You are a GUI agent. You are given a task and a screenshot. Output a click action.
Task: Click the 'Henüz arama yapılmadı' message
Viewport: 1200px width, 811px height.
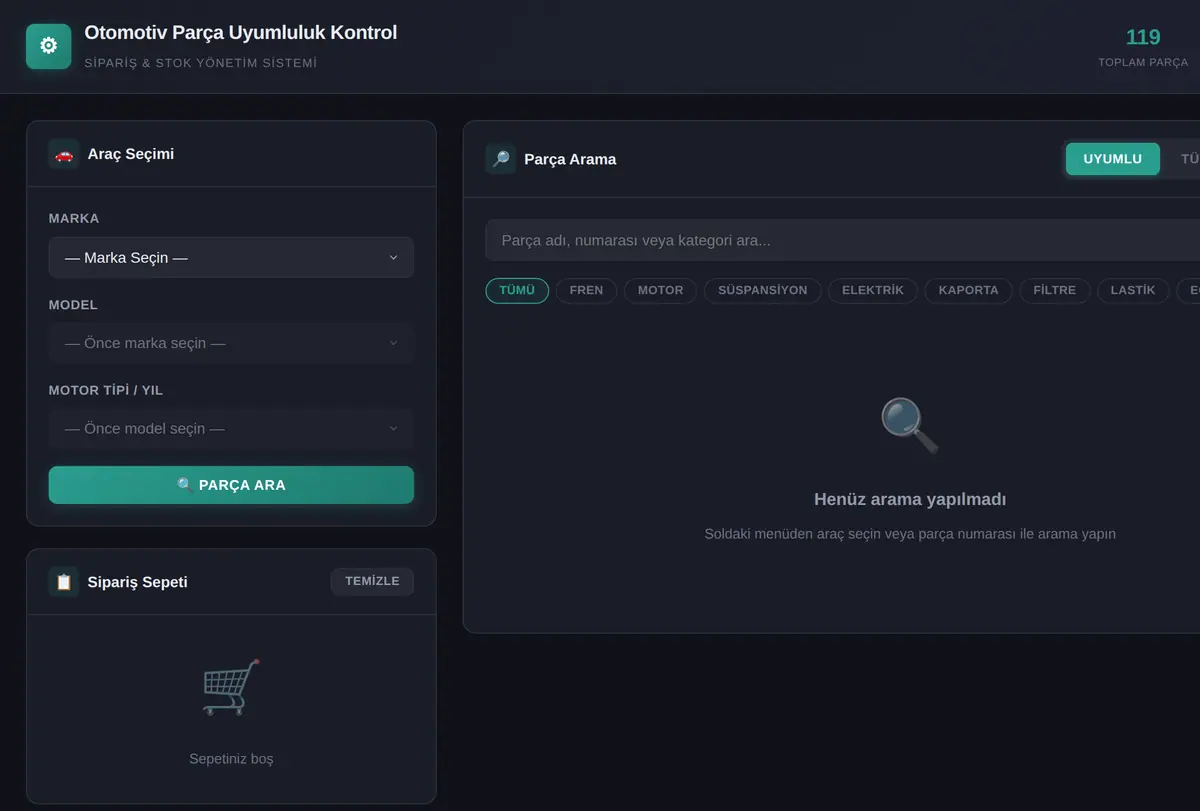pyautogui.click(x=910, y=499)
